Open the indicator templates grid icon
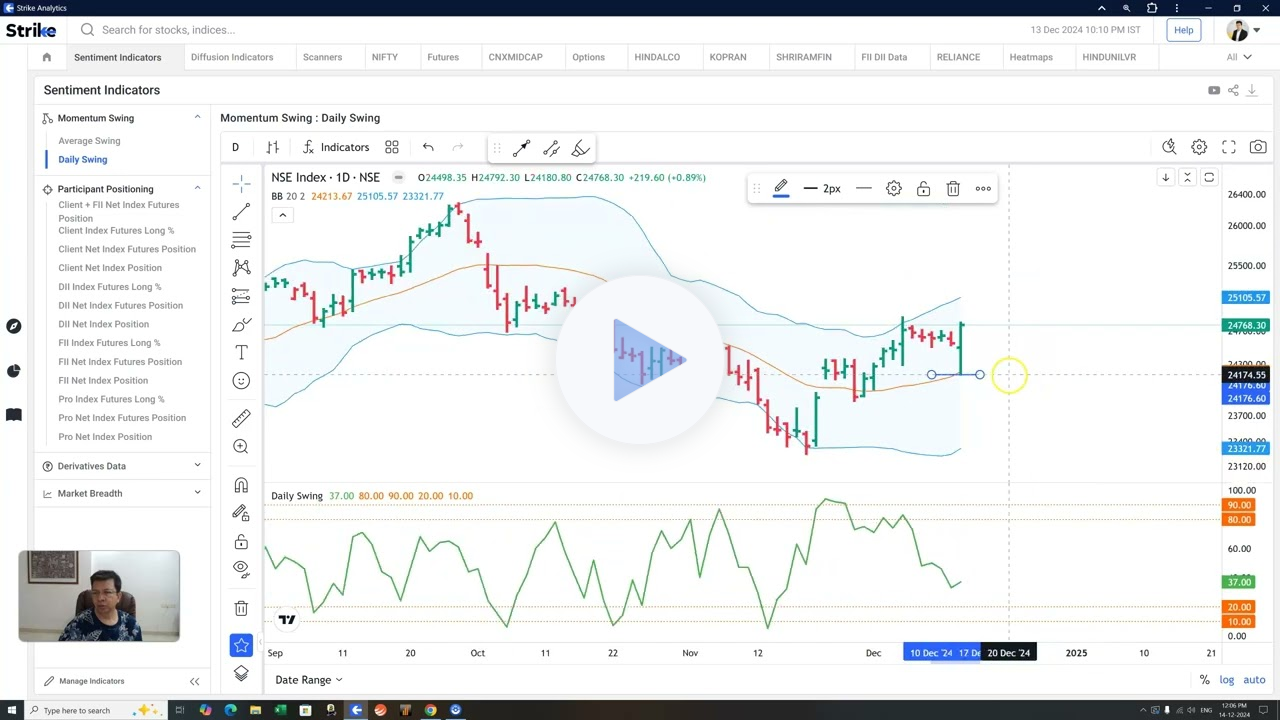The height and width of the screenshot is (720, 1280). click(392, 147)
